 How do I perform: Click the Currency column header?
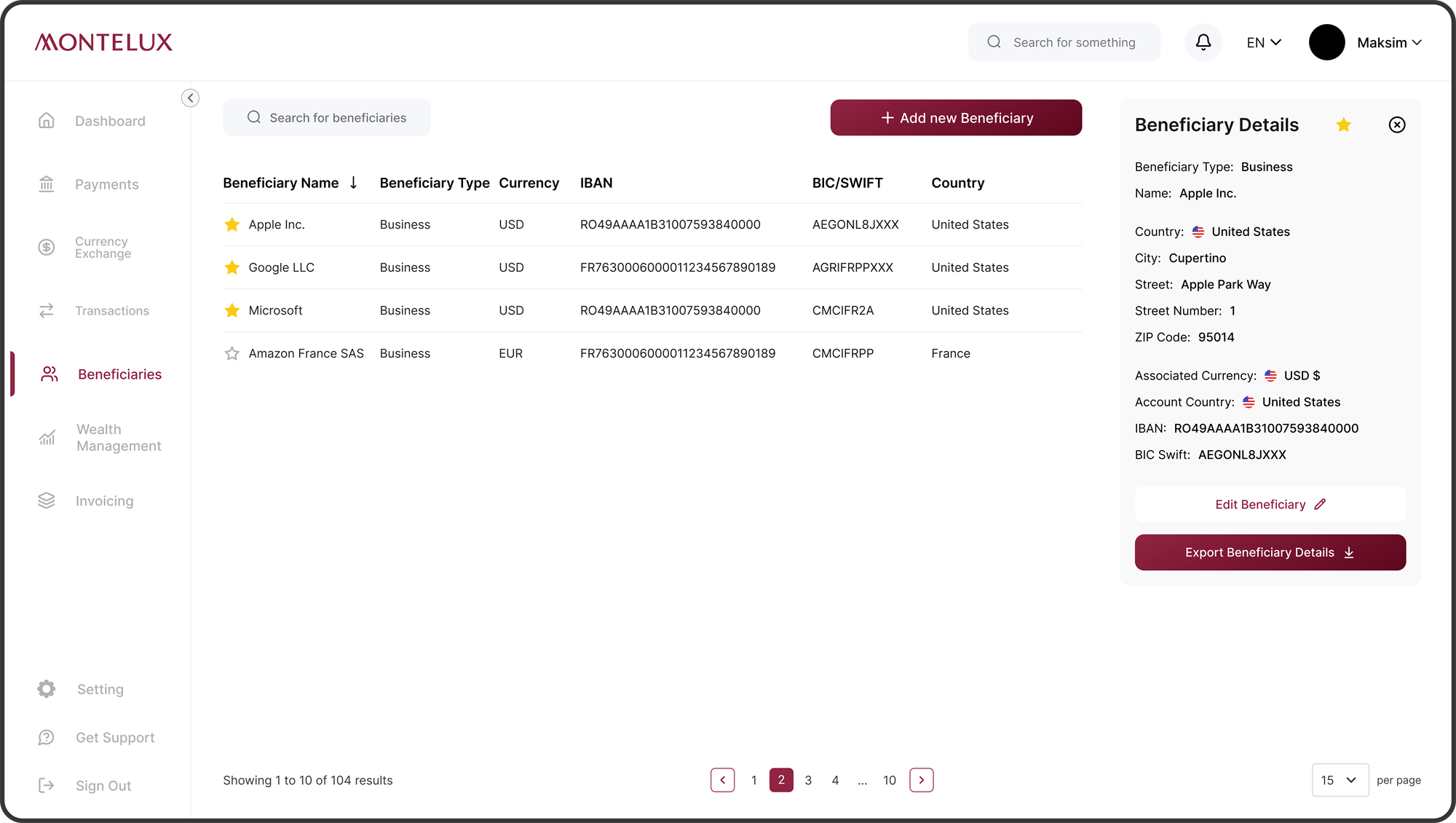coord(529,184)
